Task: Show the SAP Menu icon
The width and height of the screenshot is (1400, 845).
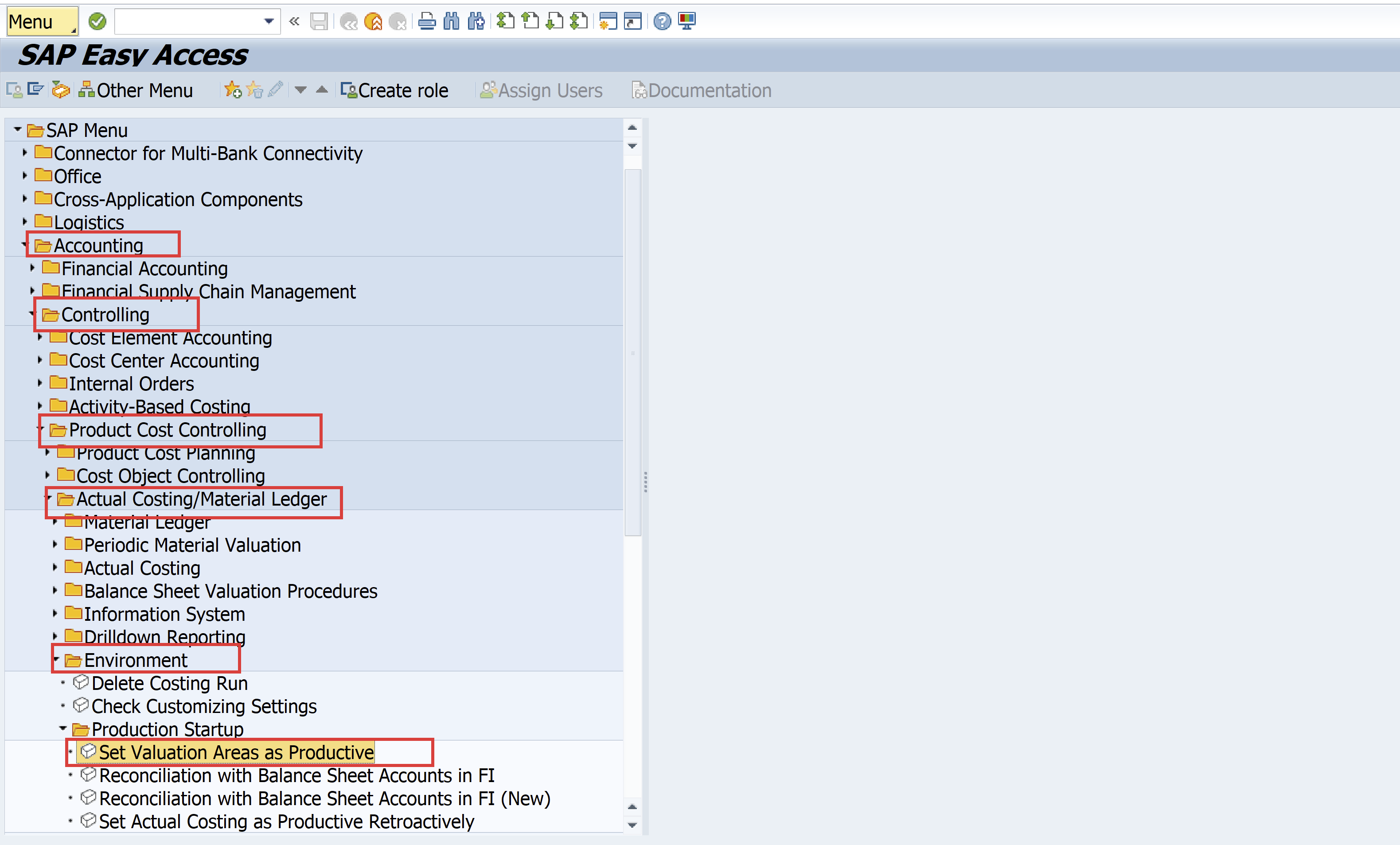Action: point(36,90)
